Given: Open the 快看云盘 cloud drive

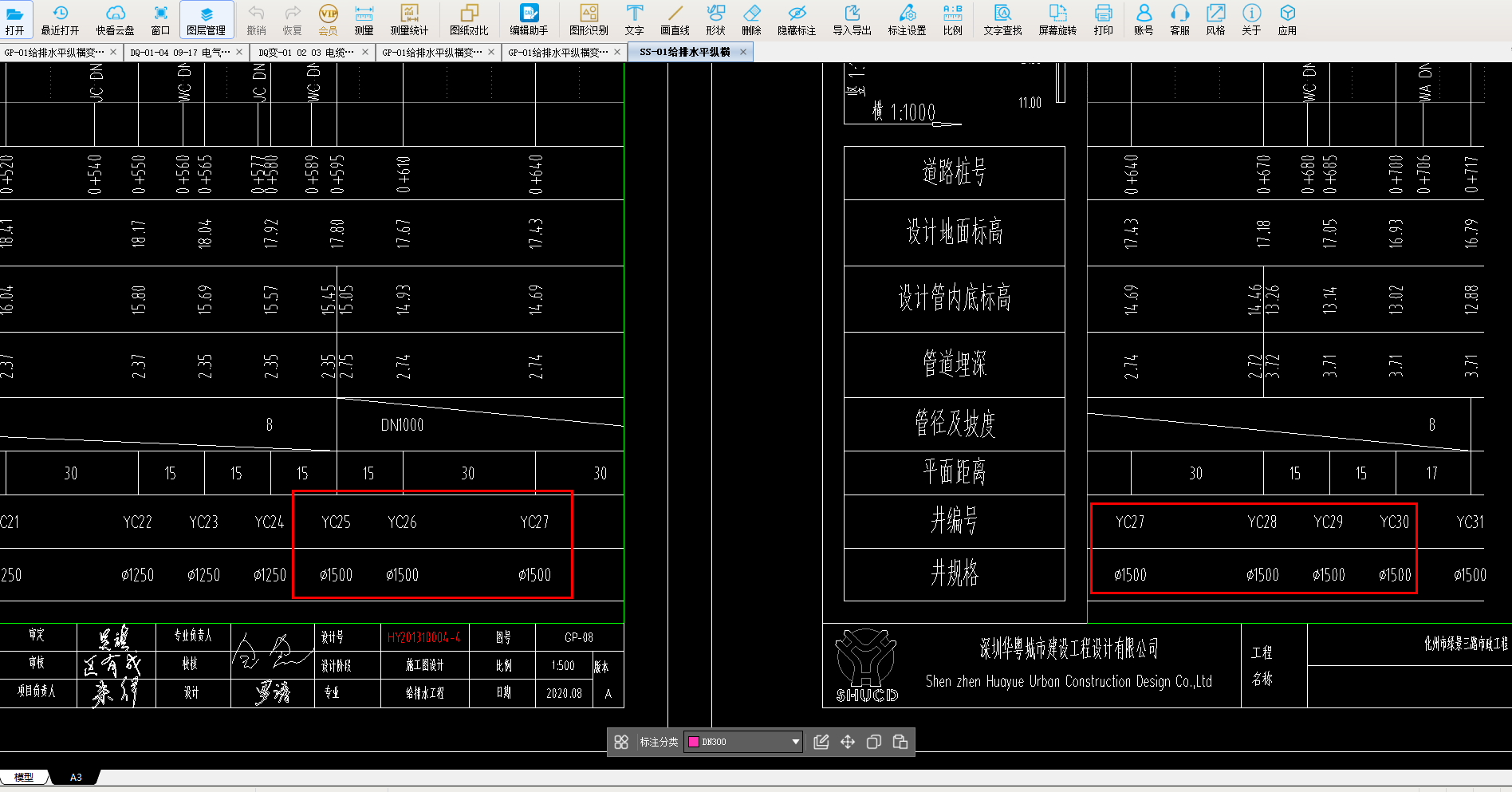Looking at the screenshot, I should click(115, 20).
